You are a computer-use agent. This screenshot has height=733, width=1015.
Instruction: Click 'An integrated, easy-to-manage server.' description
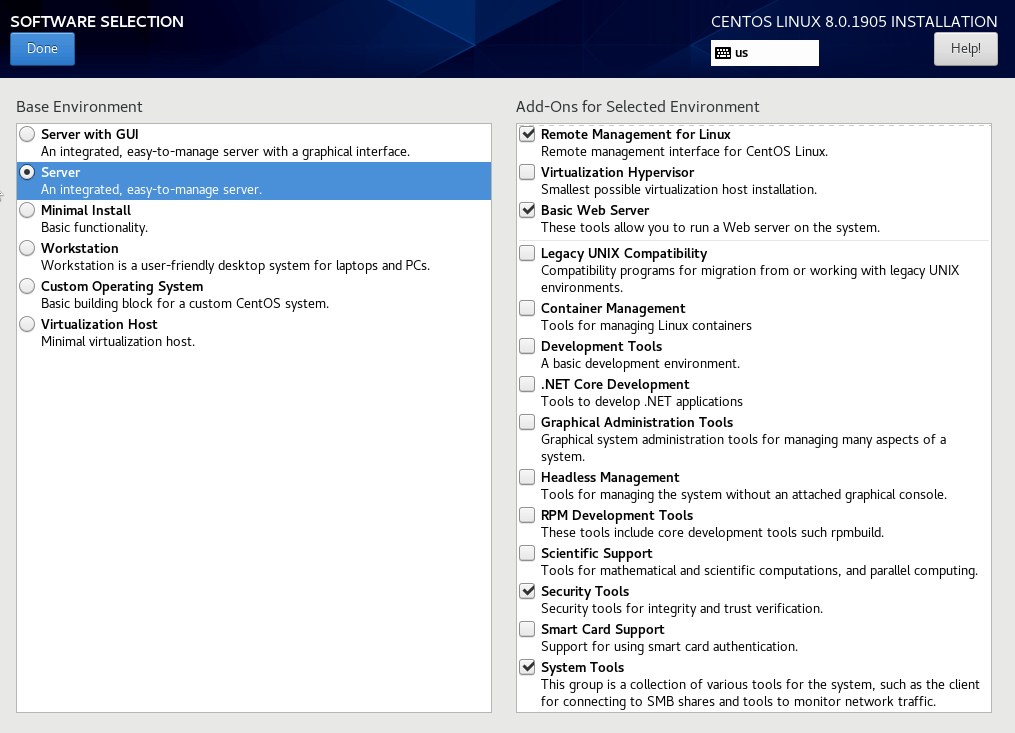(x=151, y=190)
